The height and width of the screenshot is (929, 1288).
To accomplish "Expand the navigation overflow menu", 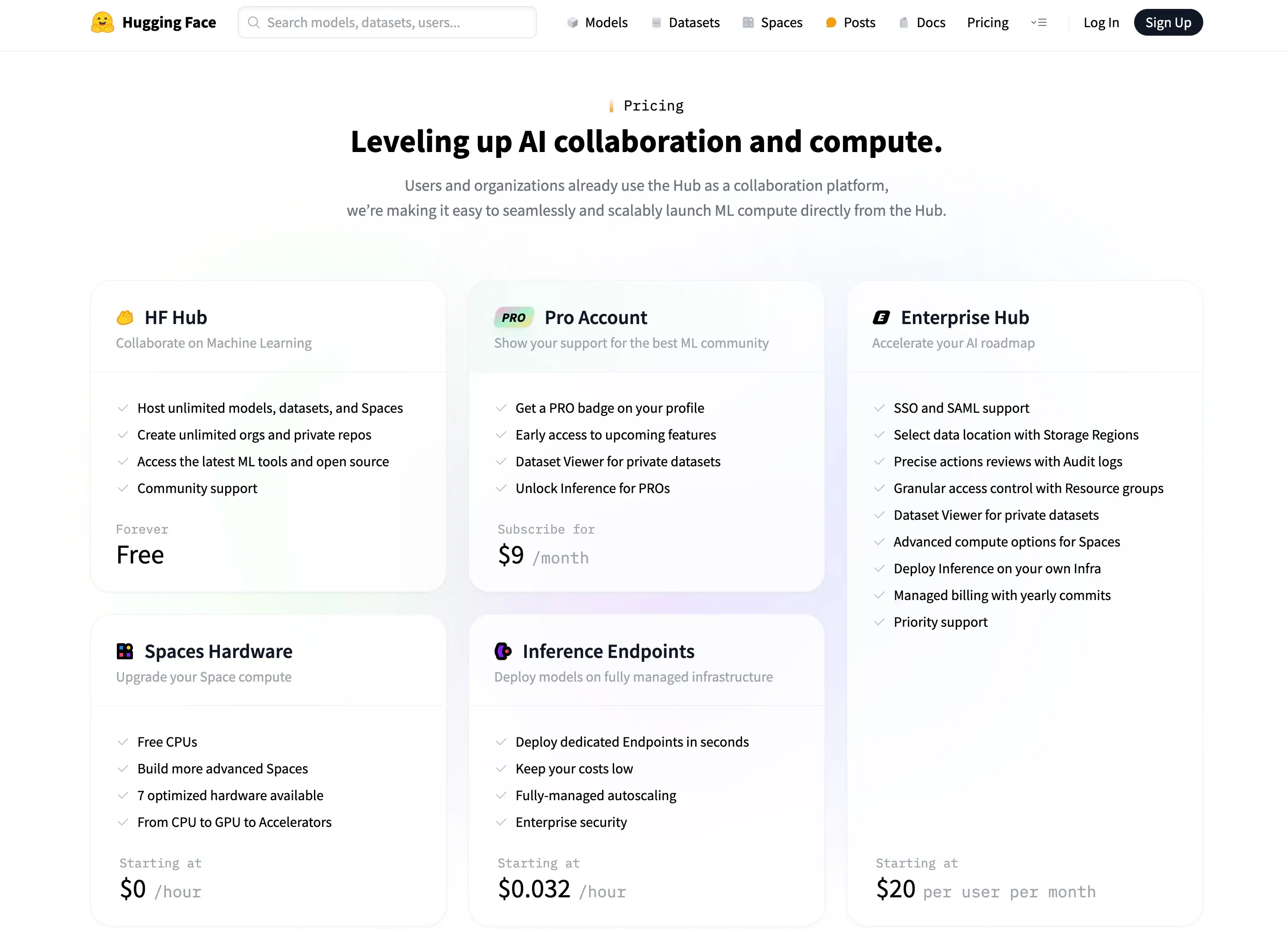I will click(x=1039, y=23).
